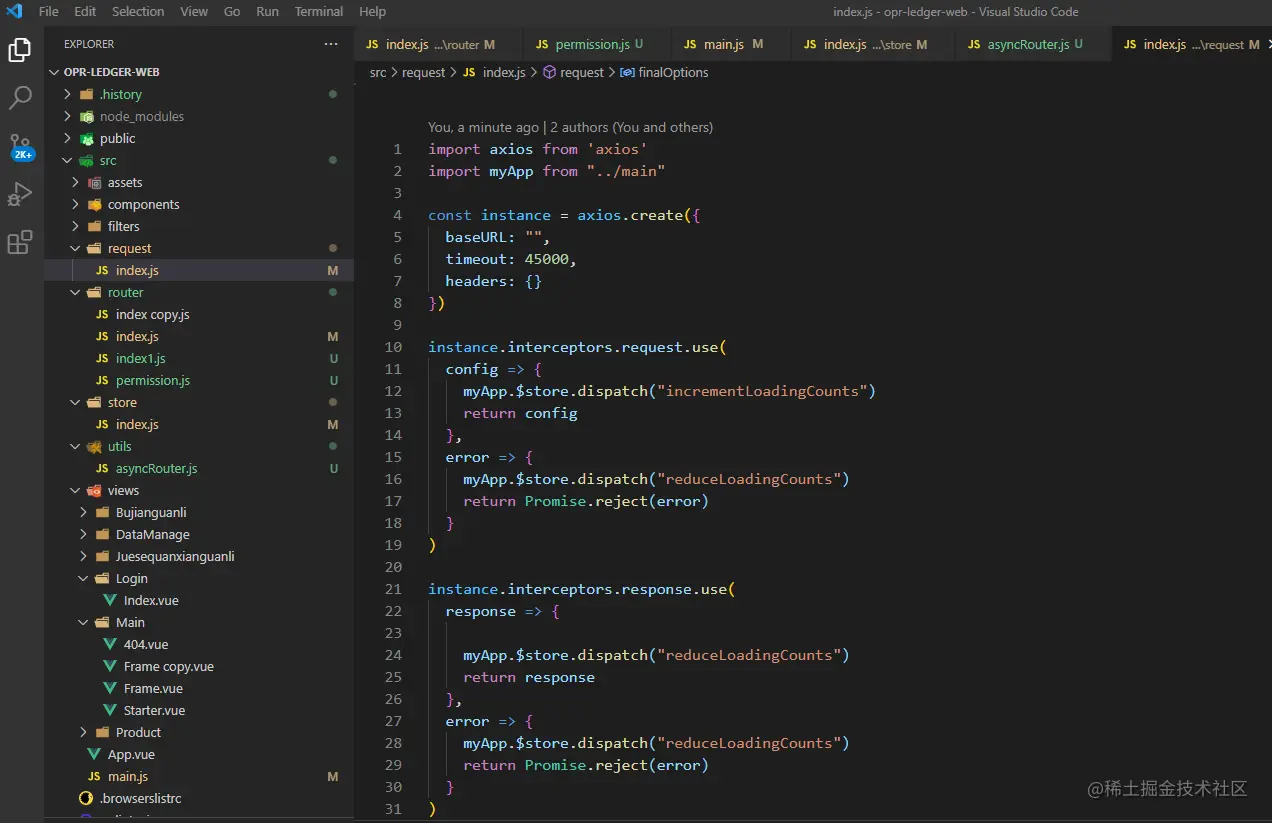Expand the public folder
Screen dimensions: 1272x823
[67, 138]
